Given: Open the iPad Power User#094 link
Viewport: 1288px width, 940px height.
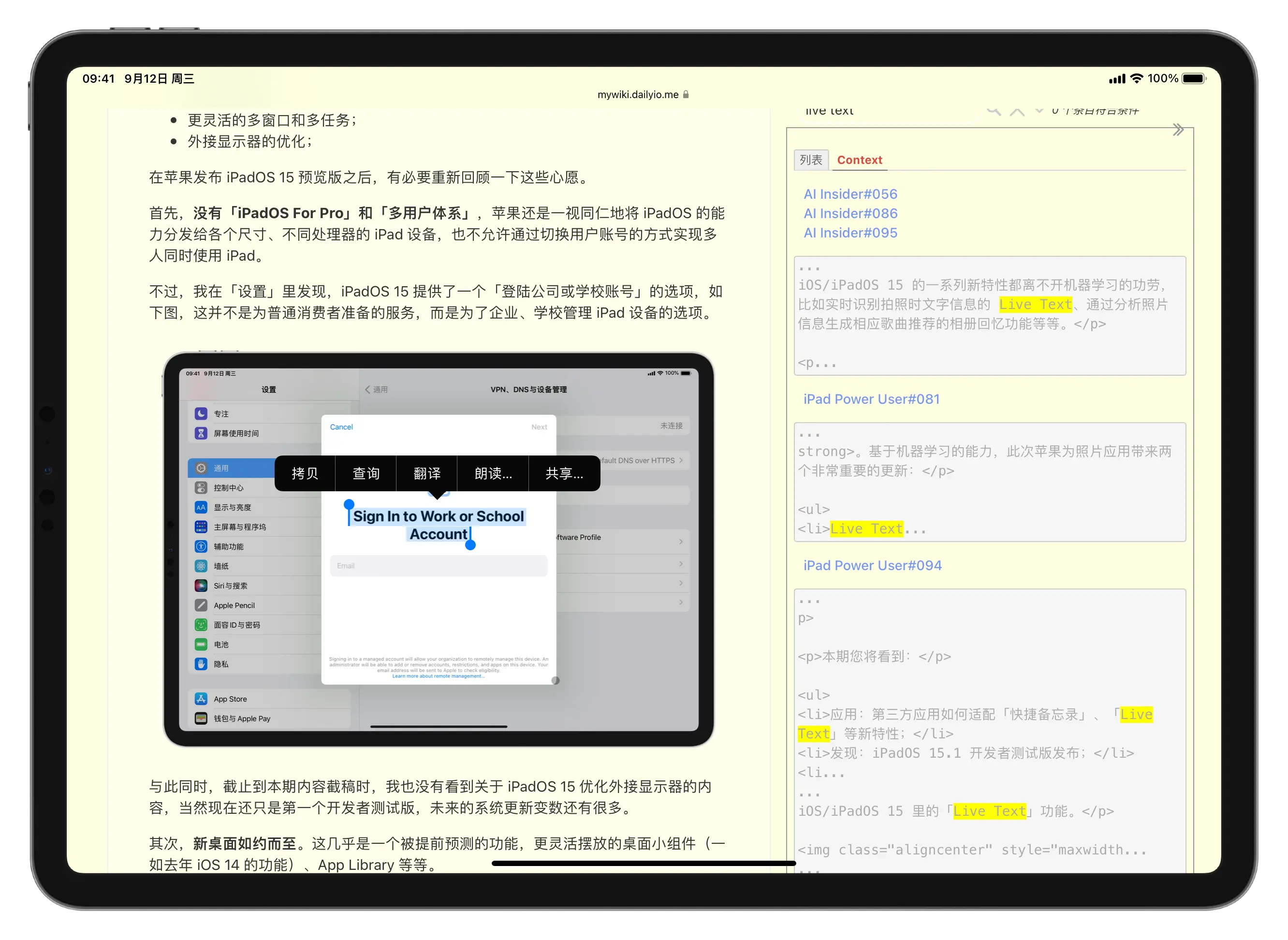Looking at the screenshot, I should 873,565.
